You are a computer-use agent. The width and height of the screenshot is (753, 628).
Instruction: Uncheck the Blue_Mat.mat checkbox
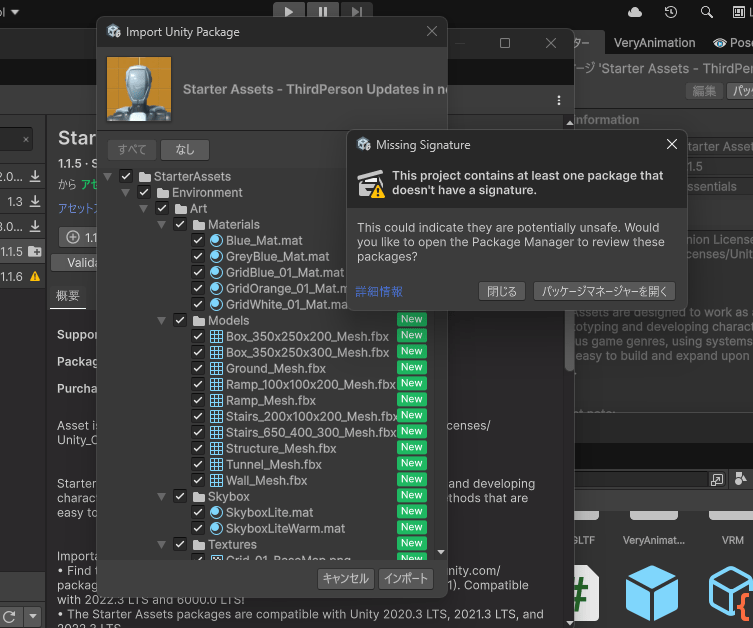click(x=198, y=241)
